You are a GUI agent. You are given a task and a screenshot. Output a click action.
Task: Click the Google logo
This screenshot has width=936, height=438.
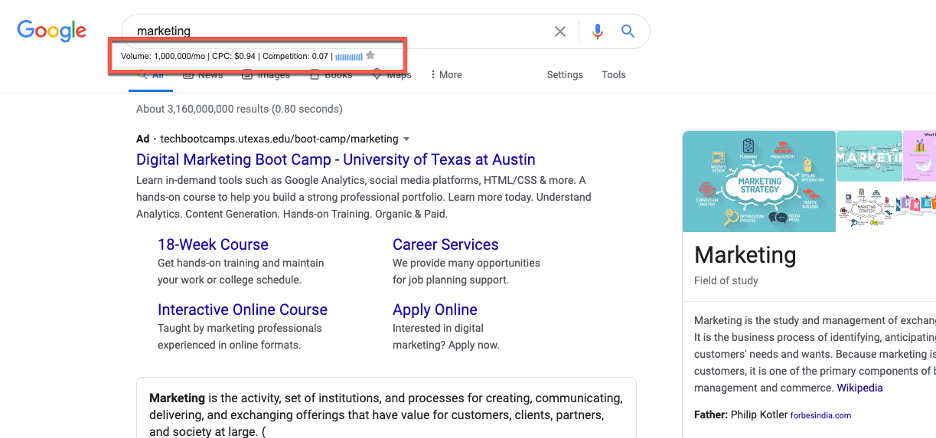[52, 31]
